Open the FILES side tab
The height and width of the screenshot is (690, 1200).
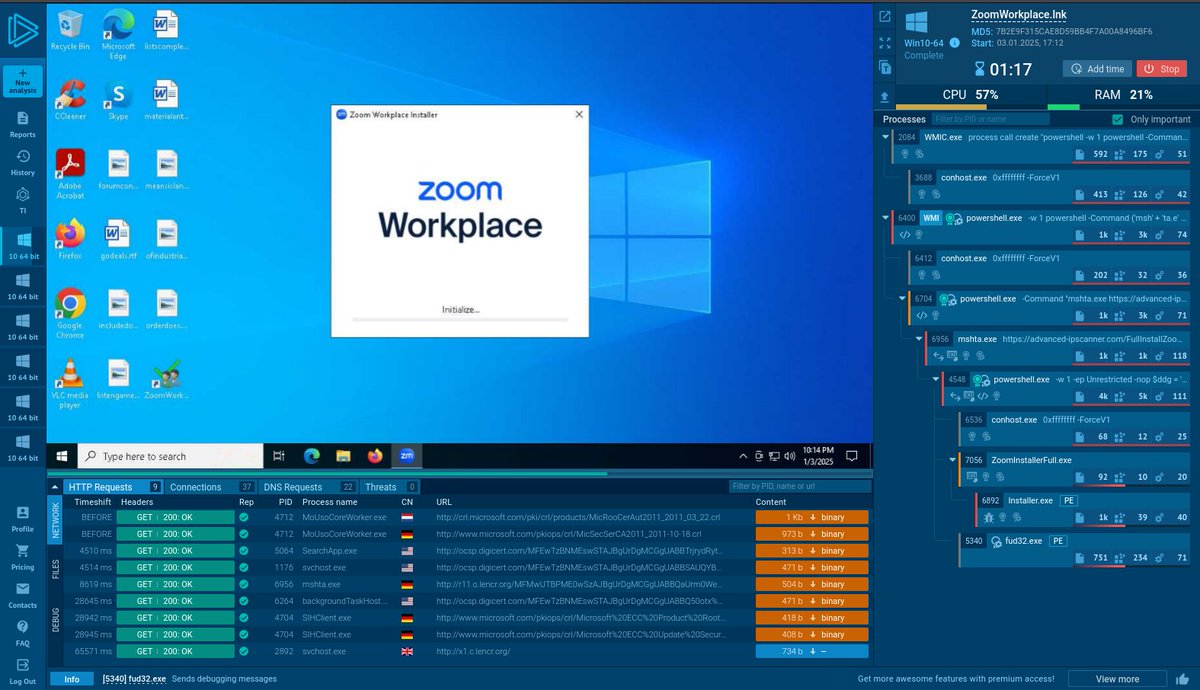point(55,570)
